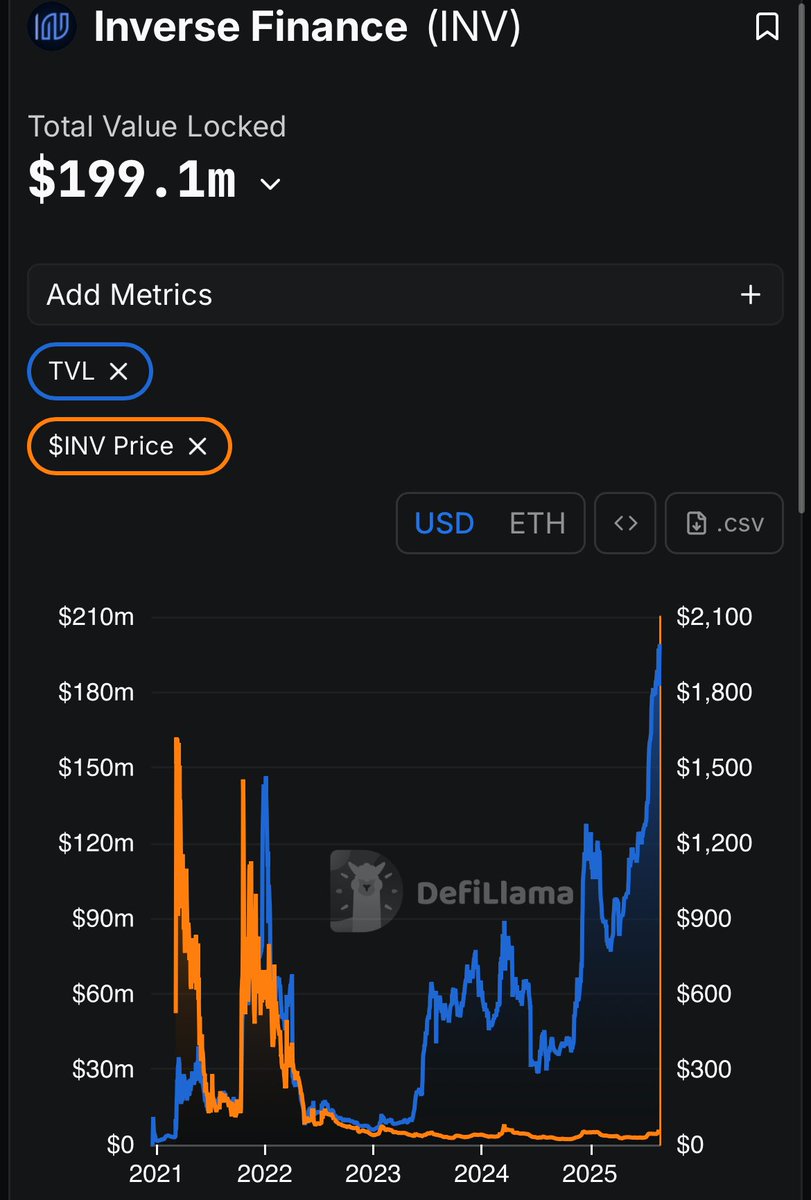
Task: Toggle the TVL metric chip
Action: tap(90, 371)
